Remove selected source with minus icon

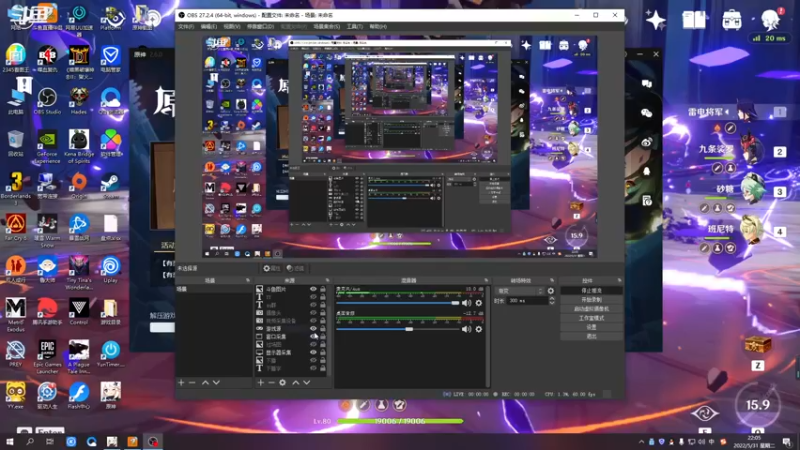271,382
